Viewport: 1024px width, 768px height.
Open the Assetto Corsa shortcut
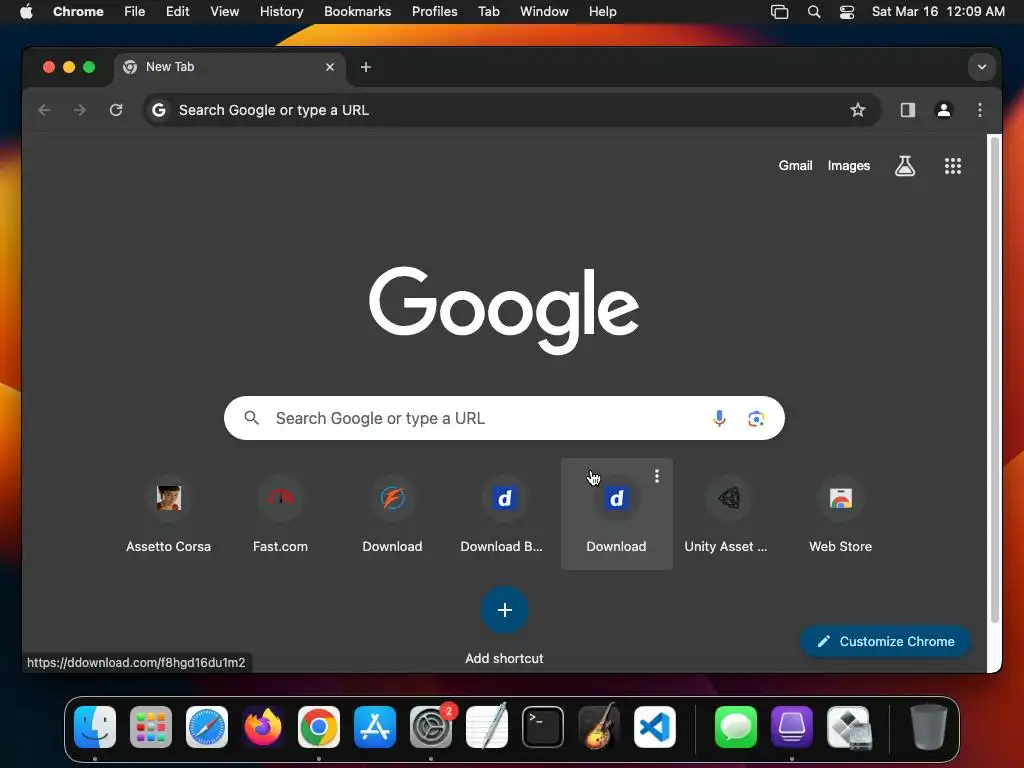click(x=168, y=514)
